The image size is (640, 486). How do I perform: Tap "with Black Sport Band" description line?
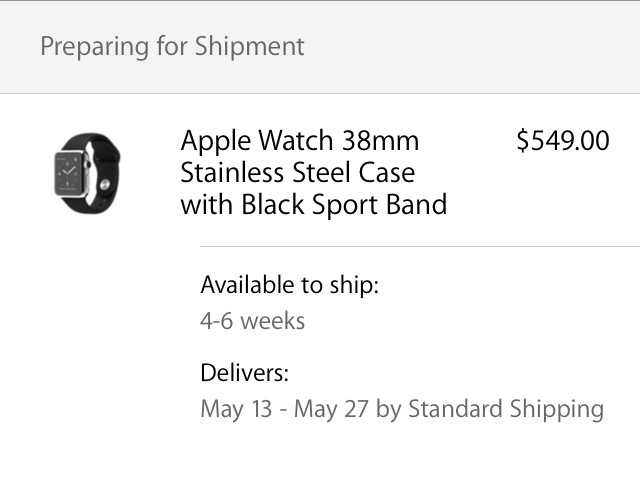(313, 205)
